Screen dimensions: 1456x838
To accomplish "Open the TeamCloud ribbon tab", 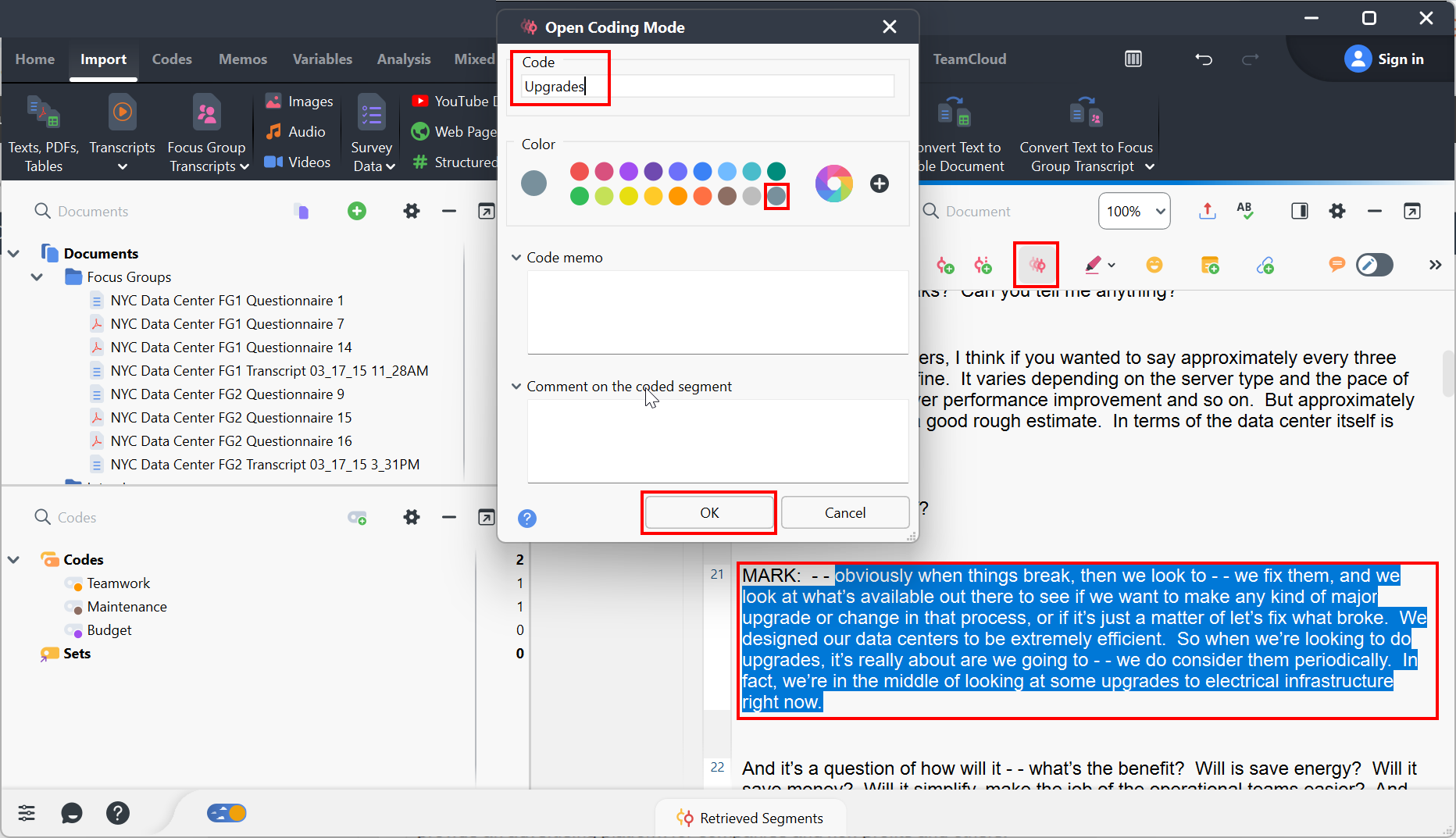I will tap(969, 59).
